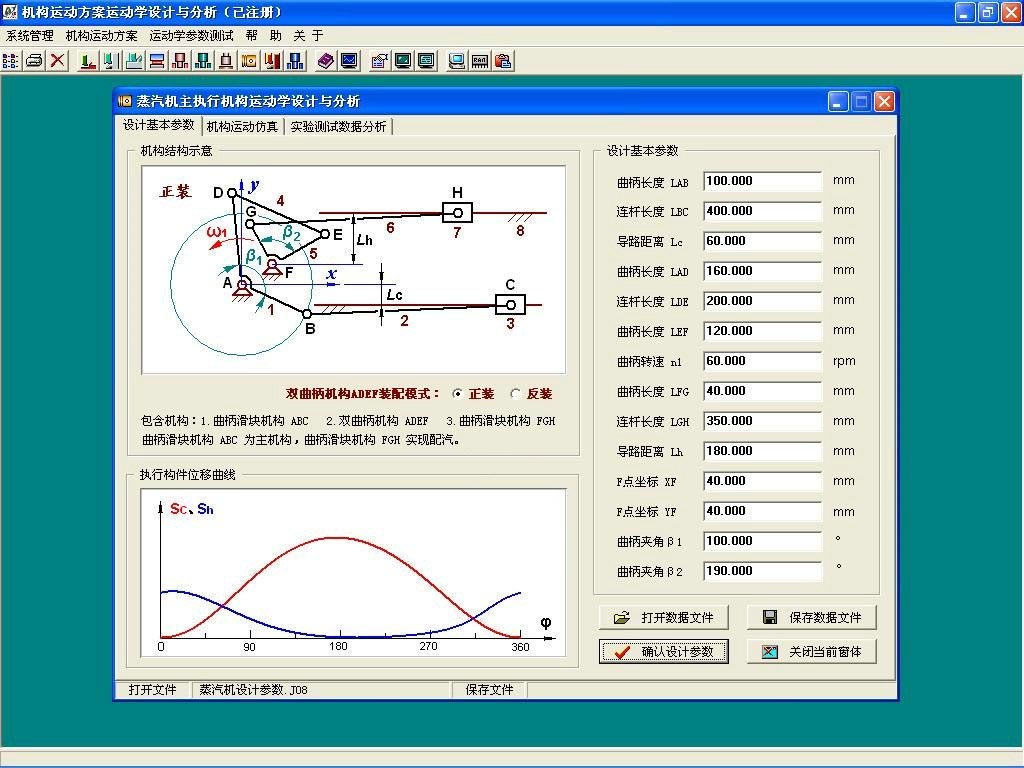Select the orange steam engine toolbar icon
This screenshot has height=768, width=1024.
[249, 60]
